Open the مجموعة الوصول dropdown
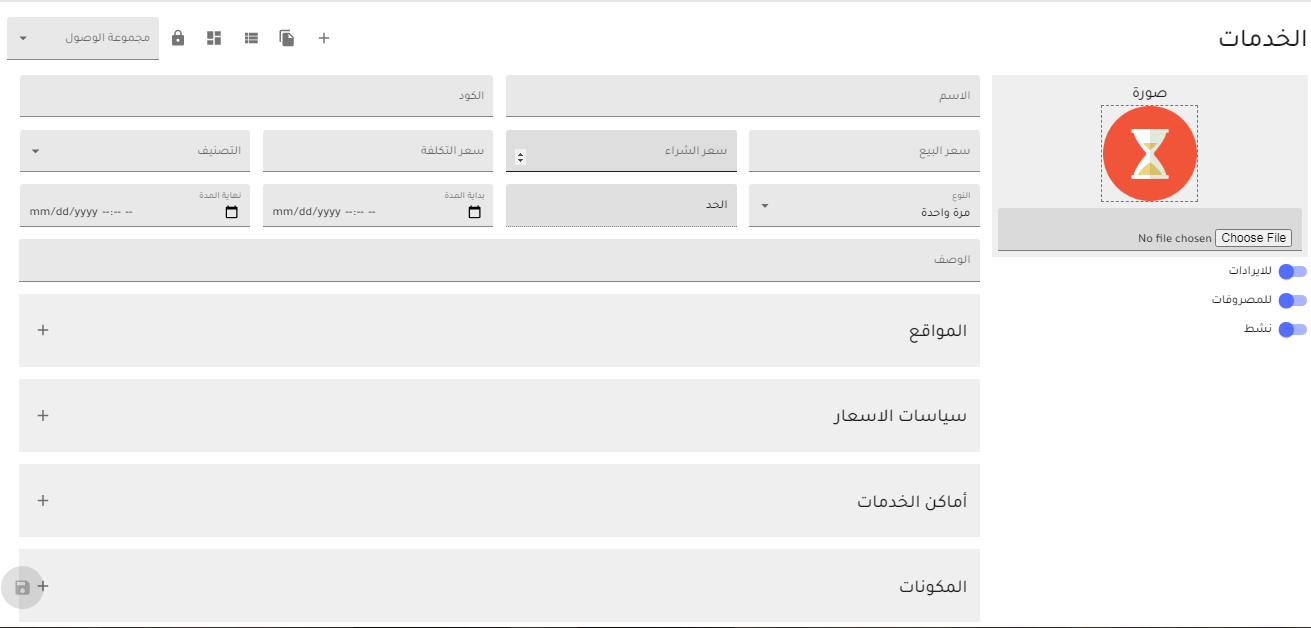Image resolution: width=1311 pixels, height=628 pixels. coord(22,38)
